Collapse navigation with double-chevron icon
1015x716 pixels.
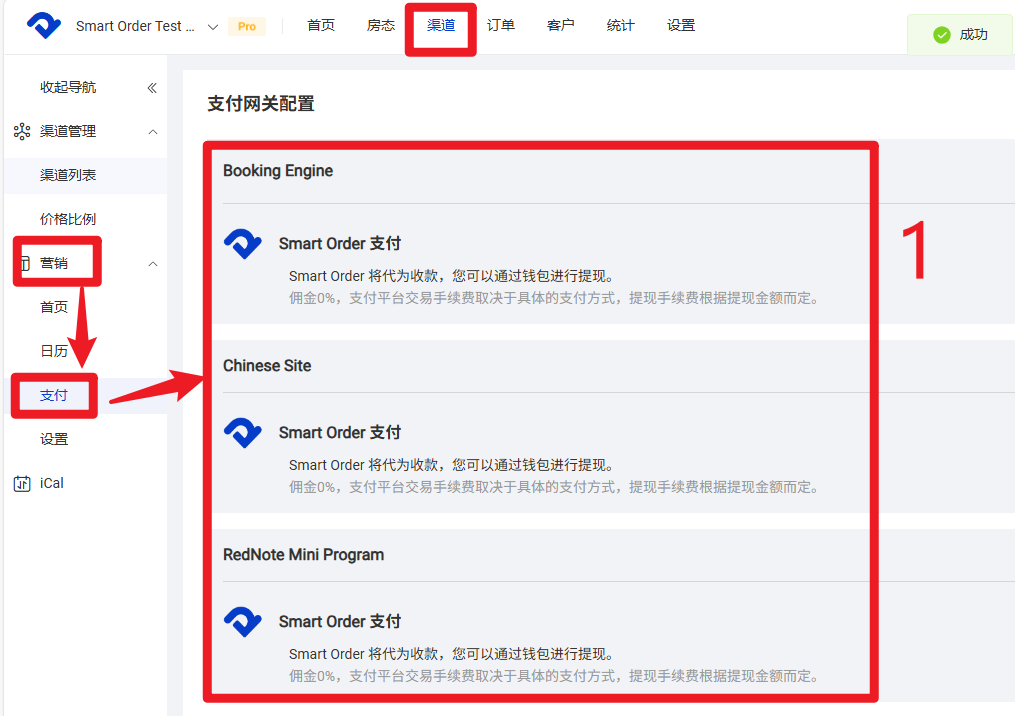pyautogui.click(x=152, y=88)
